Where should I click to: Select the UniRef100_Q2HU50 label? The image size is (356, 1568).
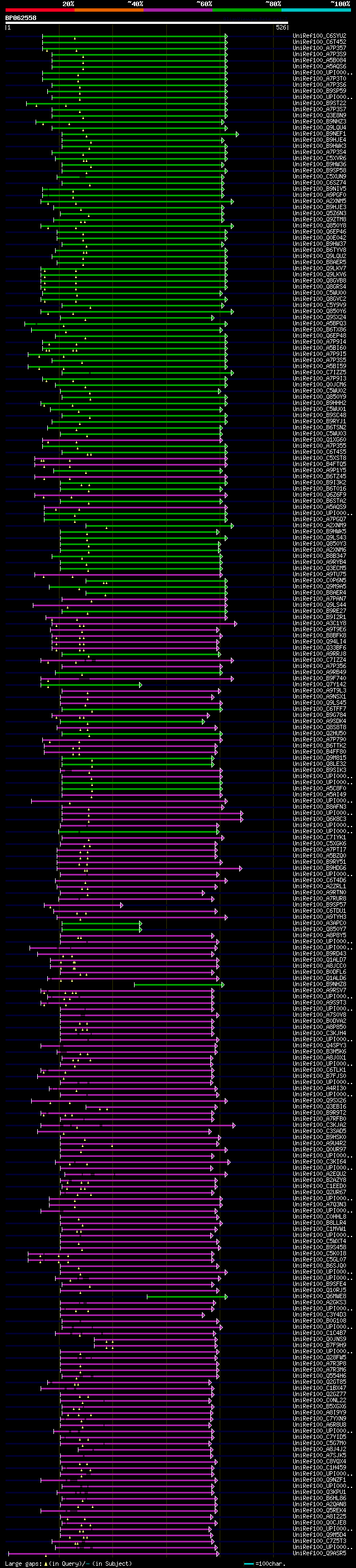[x=319, y=734]
